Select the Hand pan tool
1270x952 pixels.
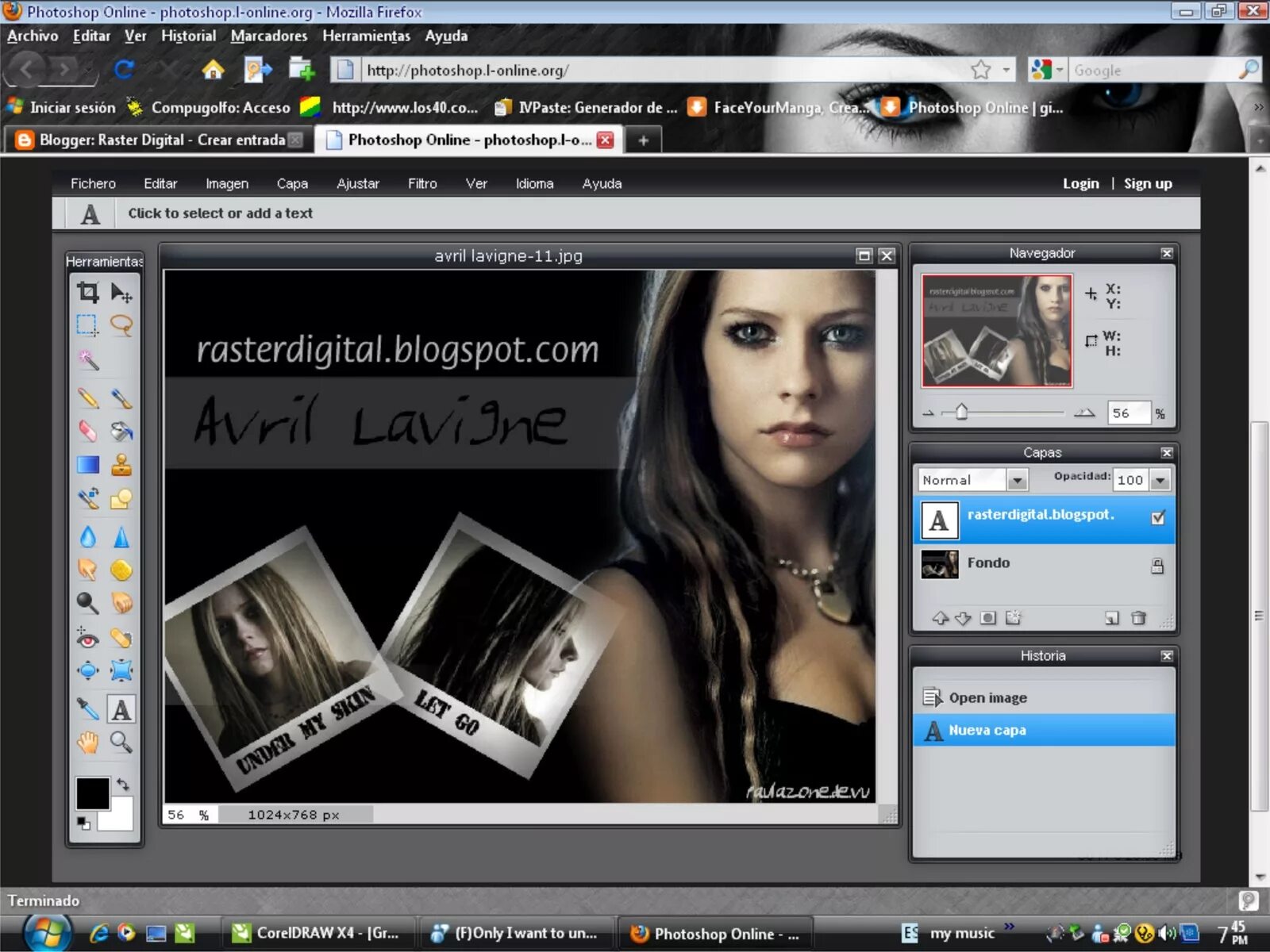pyautogui.click(x=87, y=742)
